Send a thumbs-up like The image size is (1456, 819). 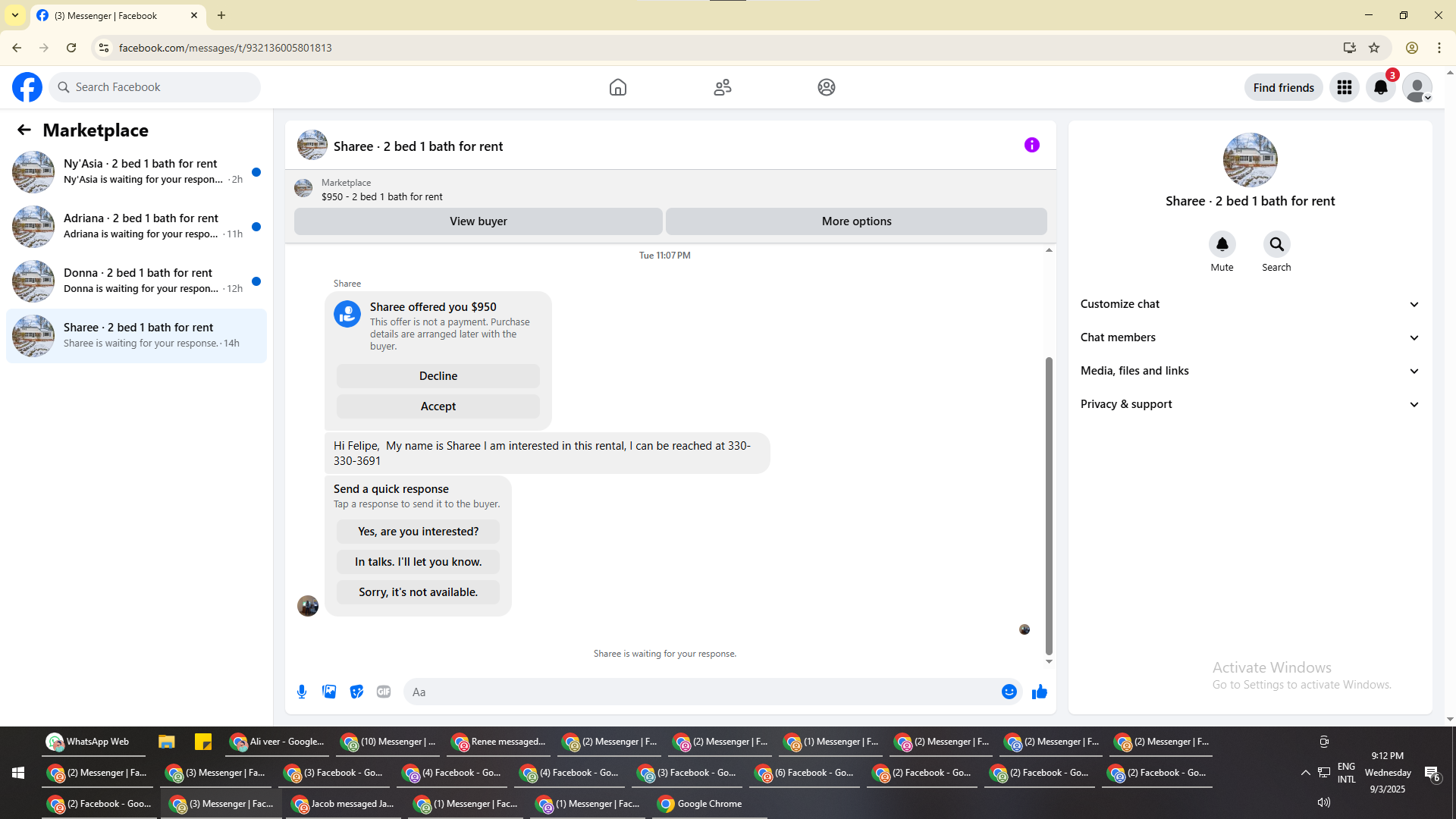(1040, 692)
